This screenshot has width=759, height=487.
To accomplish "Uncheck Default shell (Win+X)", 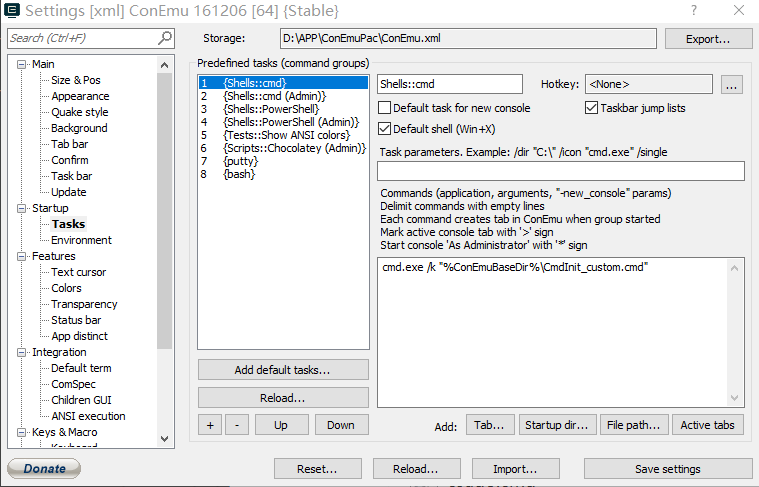I will click(x=384, y=129).
